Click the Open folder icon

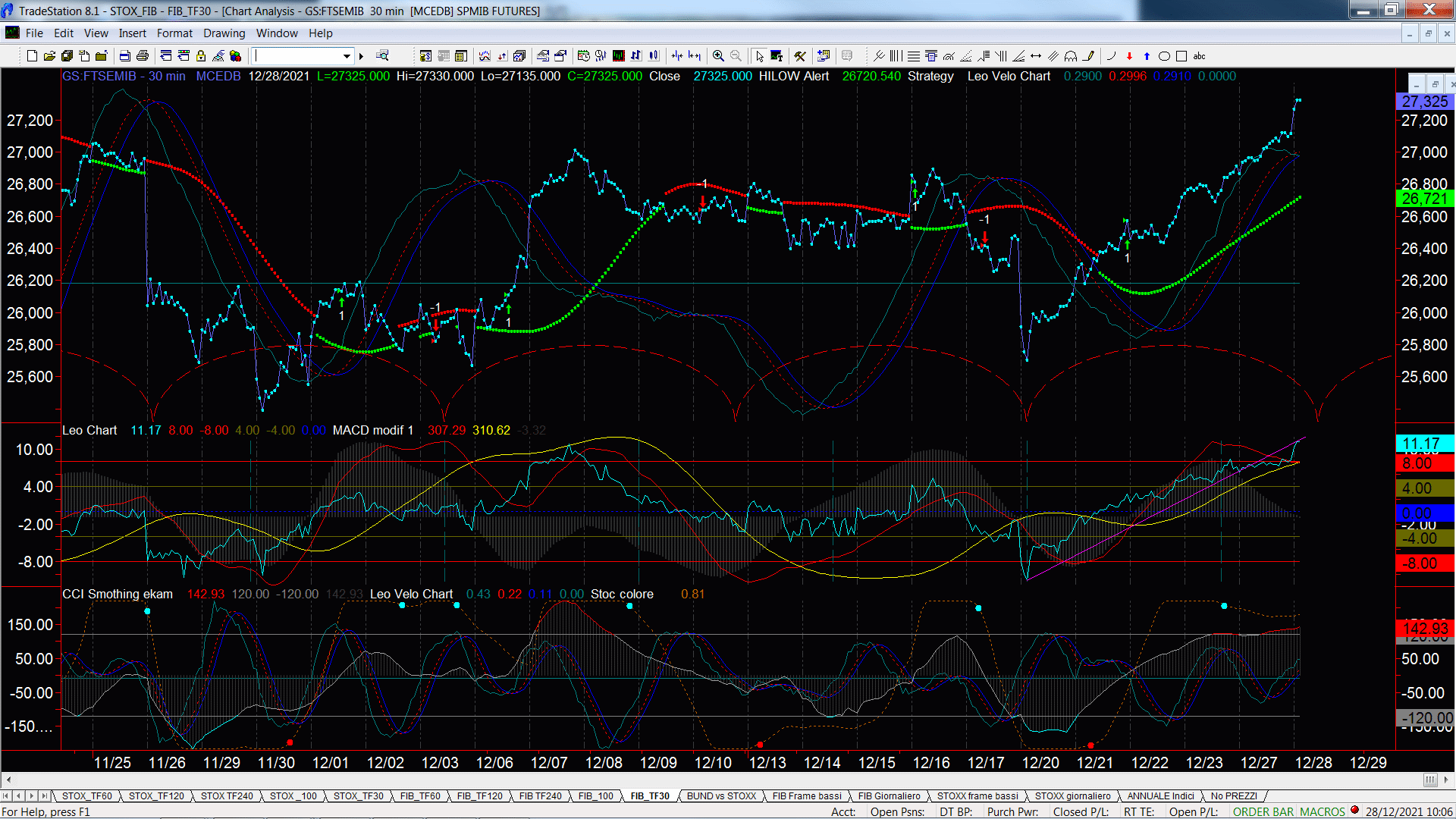[x=49, y=56]
